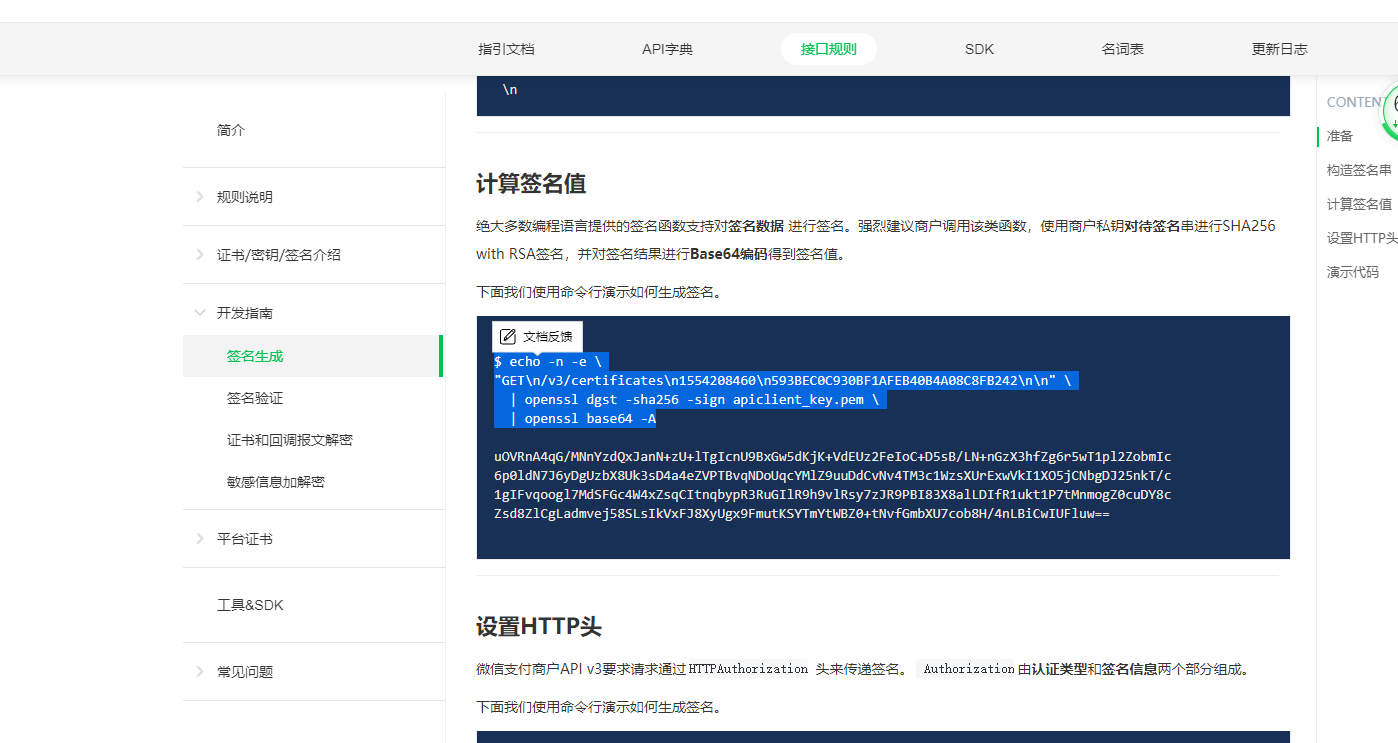Open the 常见问题 sidebar item
This screenshot has height=743, width=1398.
pyautogui.click(x=245, y=672)
